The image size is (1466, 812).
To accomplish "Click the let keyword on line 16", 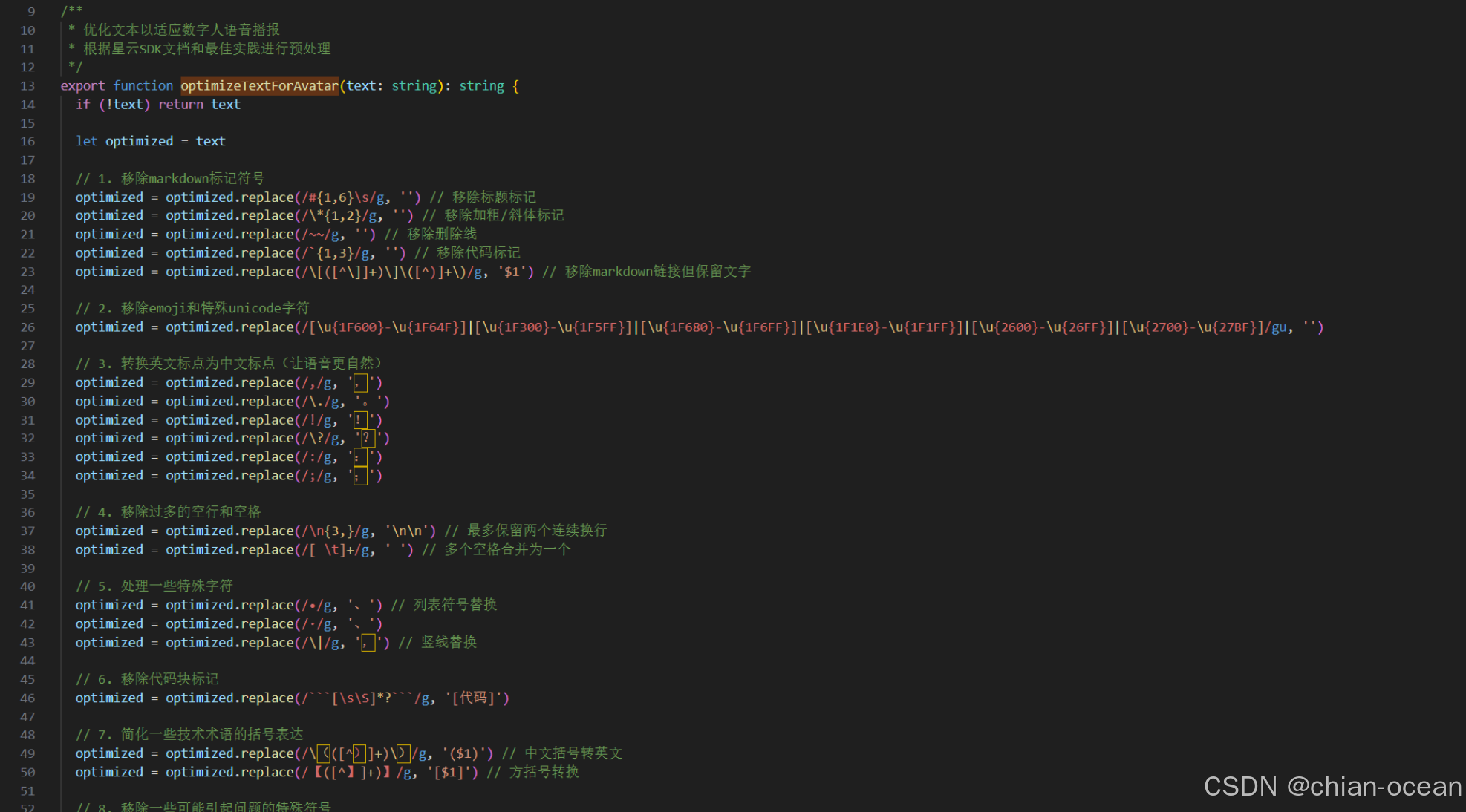I will (86, 141).
